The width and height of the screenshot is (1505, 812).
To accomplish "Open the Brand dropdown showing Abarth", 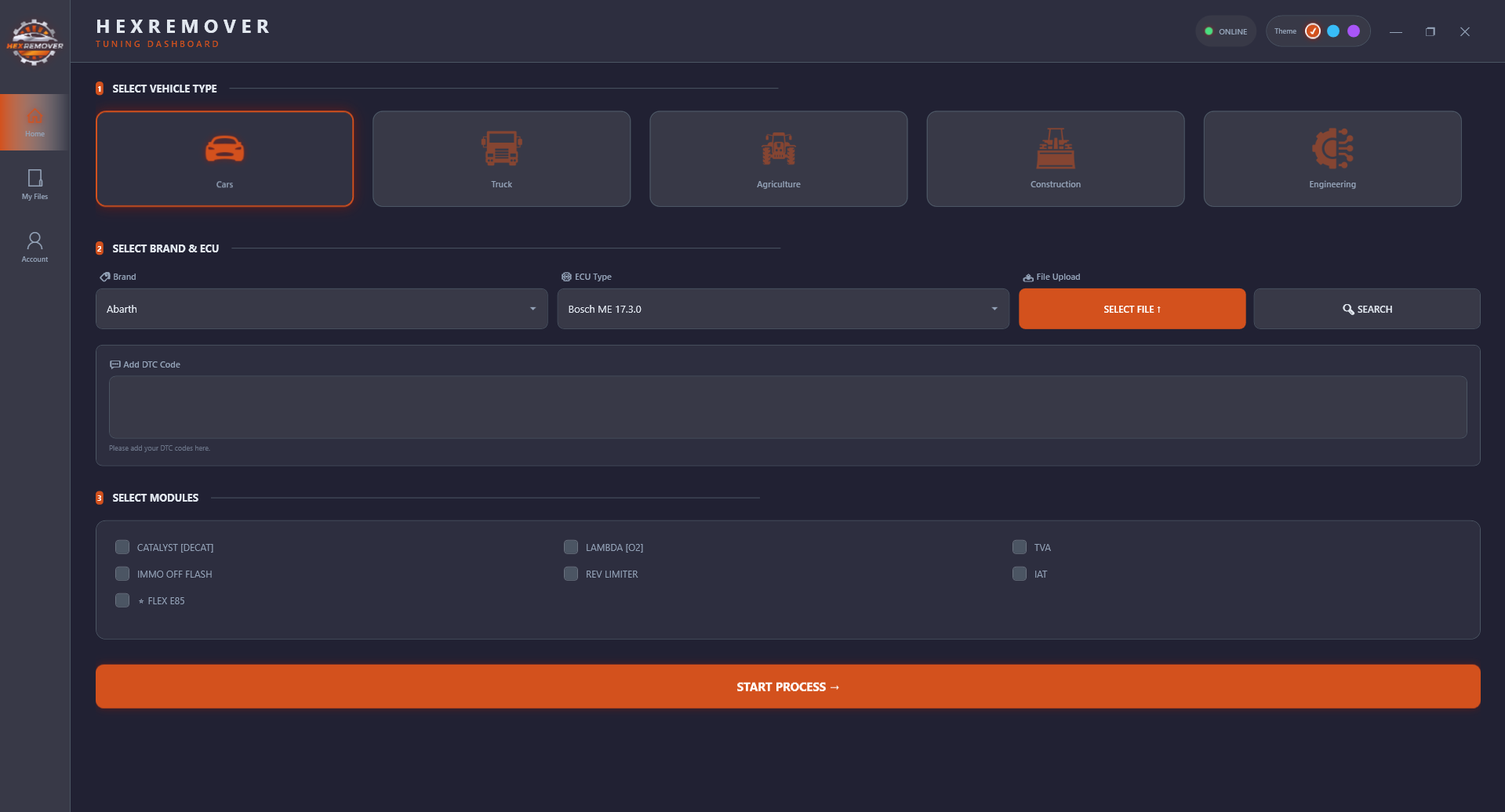I will 322,309.
